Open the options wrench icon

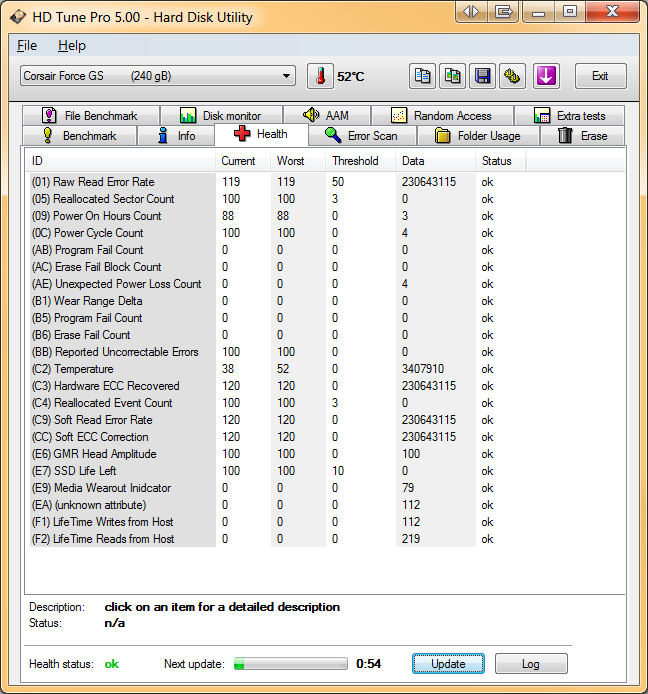click(x=513, y=76)
